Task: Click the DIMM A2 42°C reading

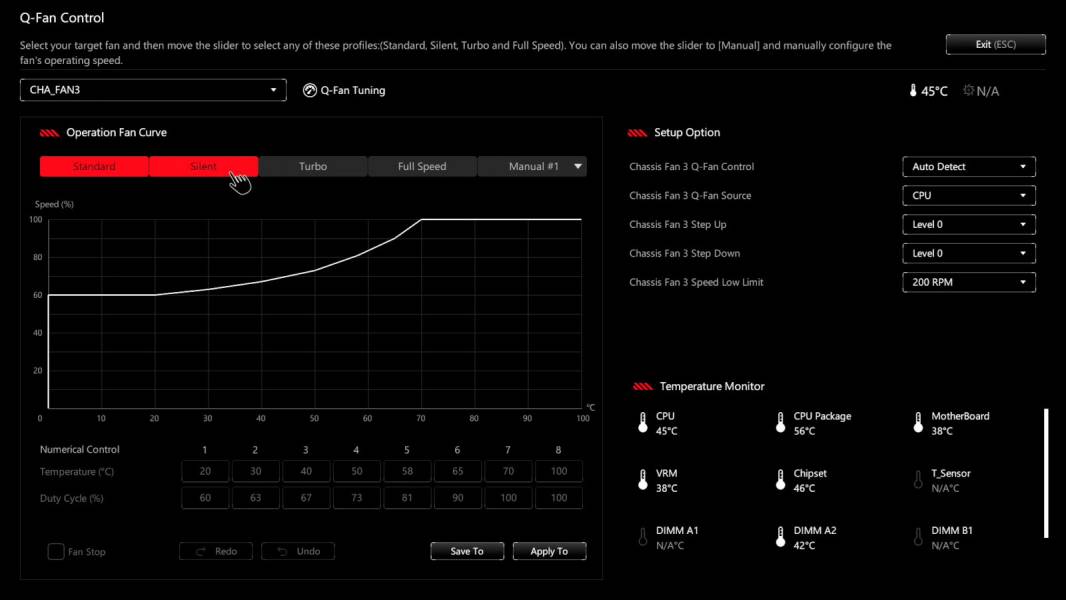Action: (x=804, y=545)
